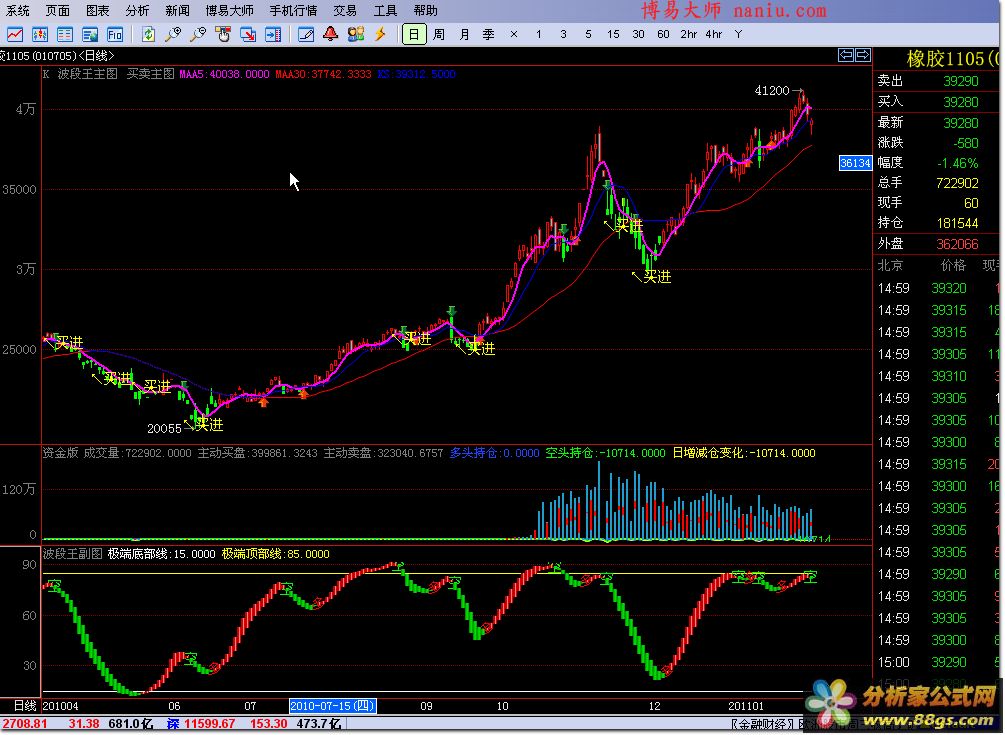Click the window with red arrow icon
Image resolution: width=1005 pixels, height=735 pixels.
[248, 35]
